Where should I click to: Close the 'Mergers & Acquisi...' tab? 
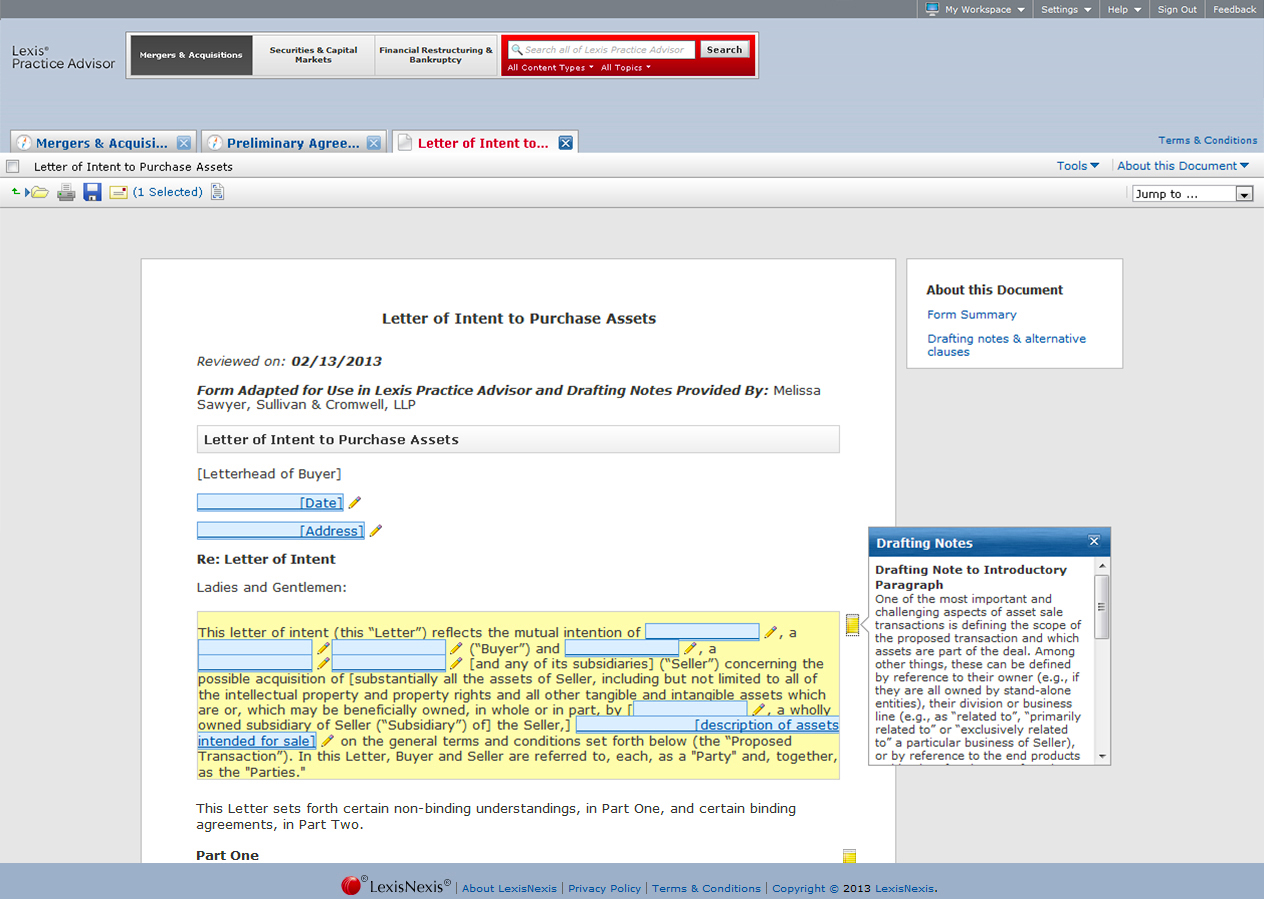tap(184, 143)
